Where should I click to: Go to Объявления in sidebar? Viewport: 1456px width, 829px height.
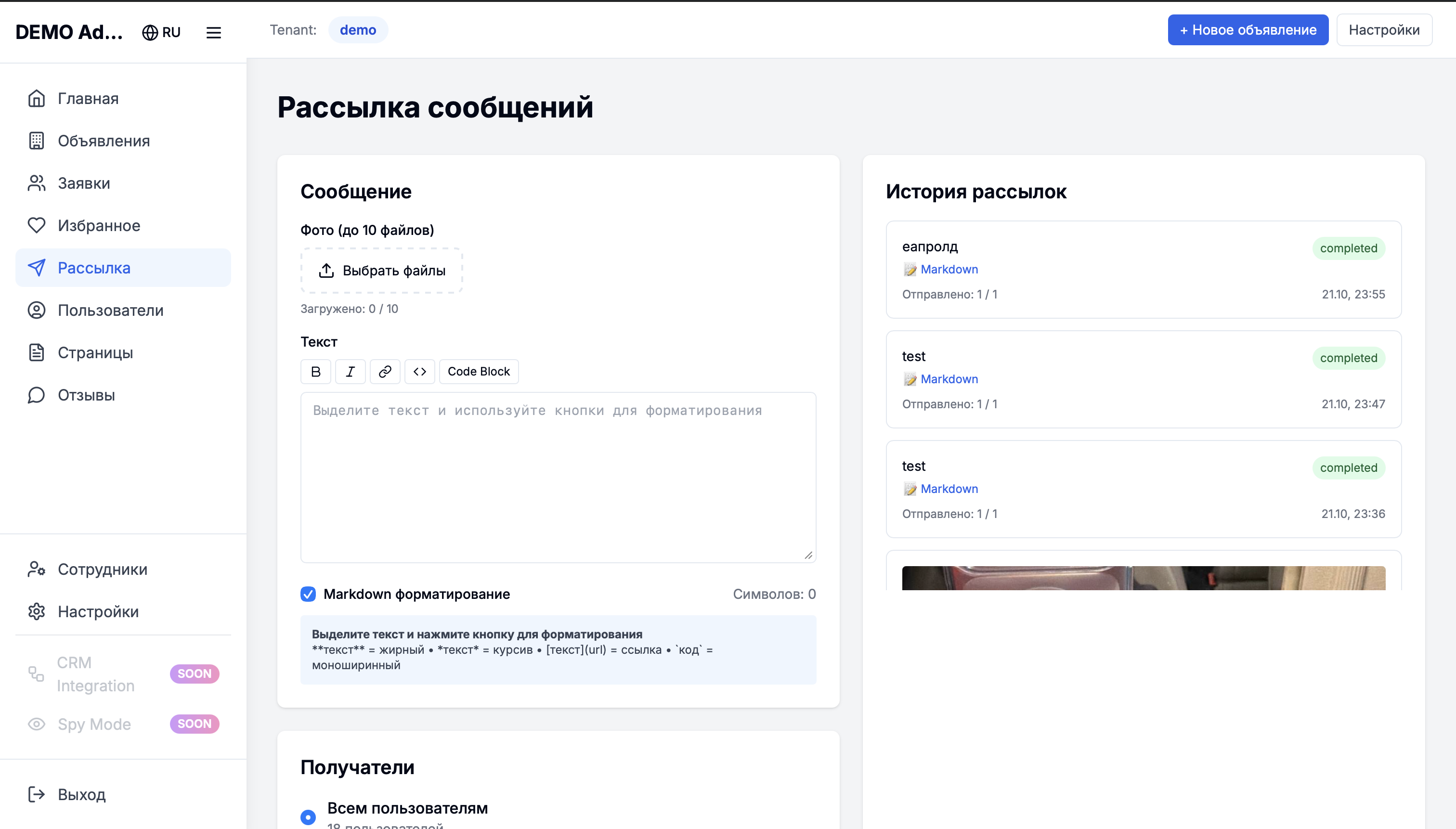coord(104,141)
